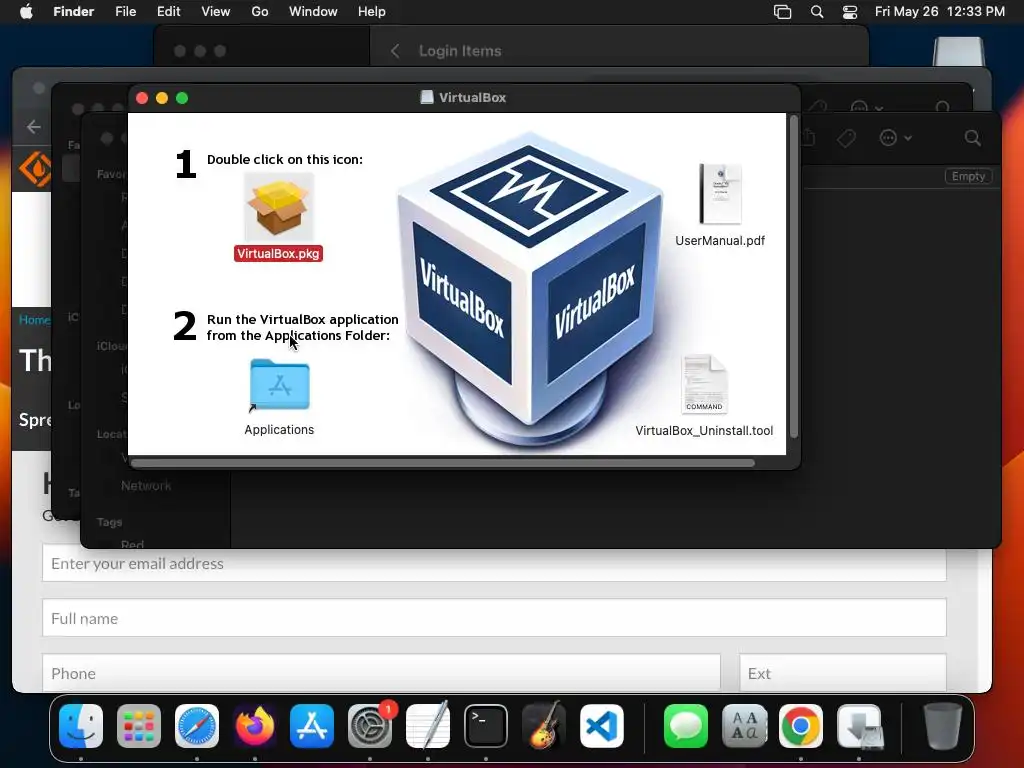Open the Edit menu
Screen dimensions: 1024x768
pyautogui.click(x=168, y=12)
